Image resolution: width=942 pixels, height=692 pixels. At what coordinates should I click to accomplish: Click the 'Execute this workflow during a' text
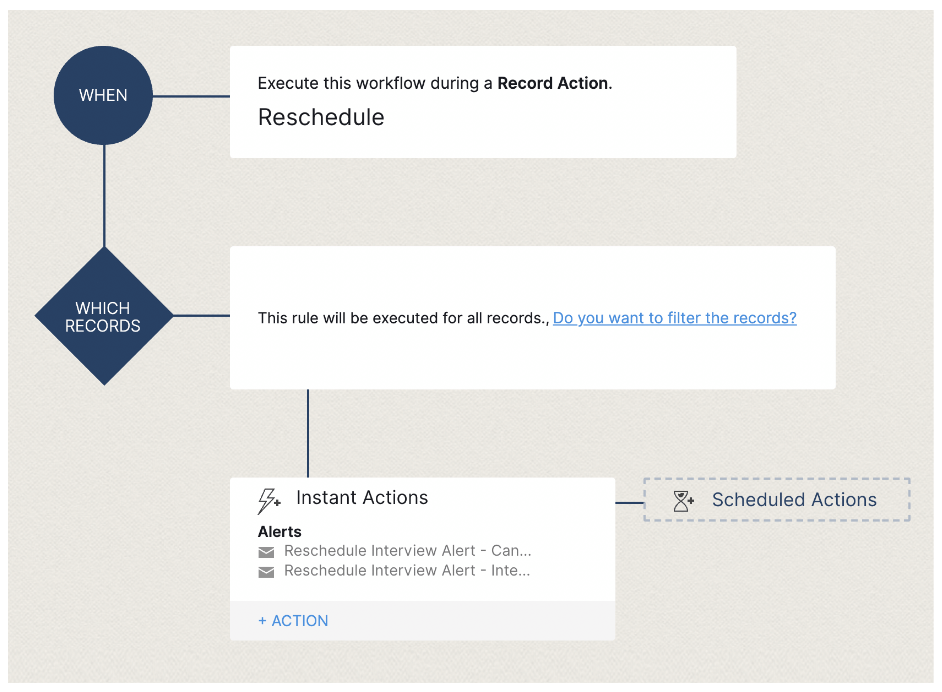[x=375, y=84]
